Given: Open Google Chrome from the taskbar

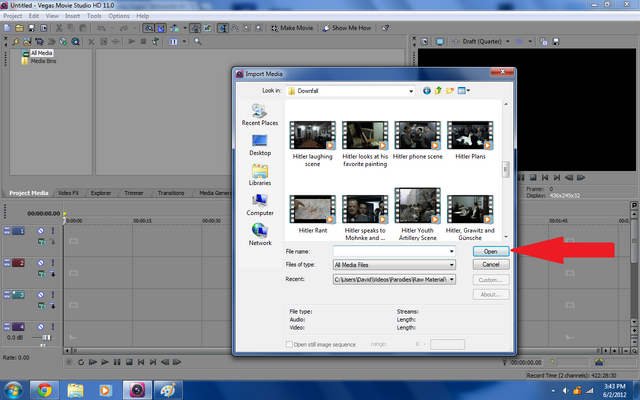Looking at the screenshot, I should [44, 390].
